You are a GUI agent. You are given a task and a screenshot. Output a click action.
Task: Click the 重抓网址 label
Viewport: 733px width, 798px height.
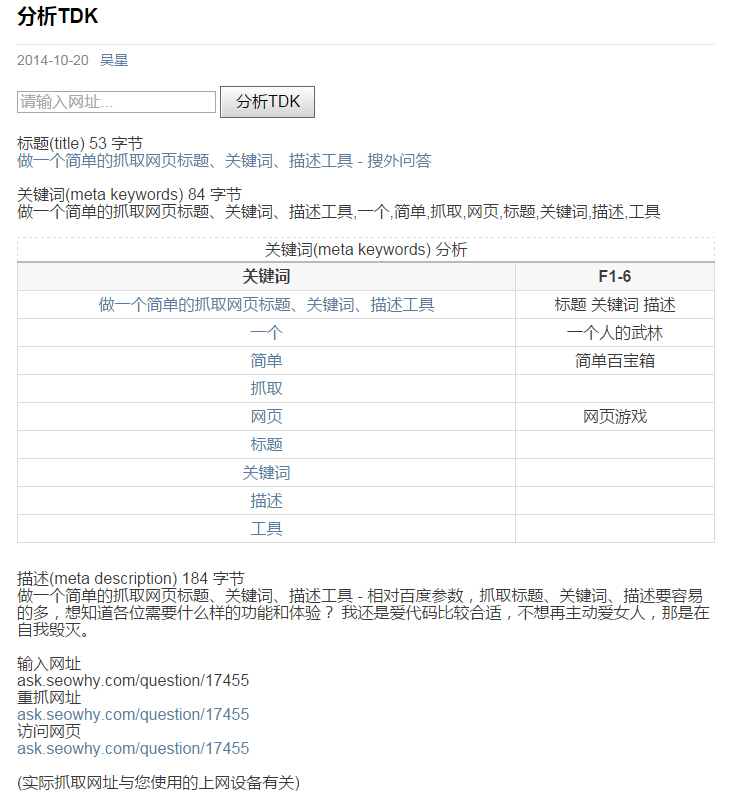point(49,698)
